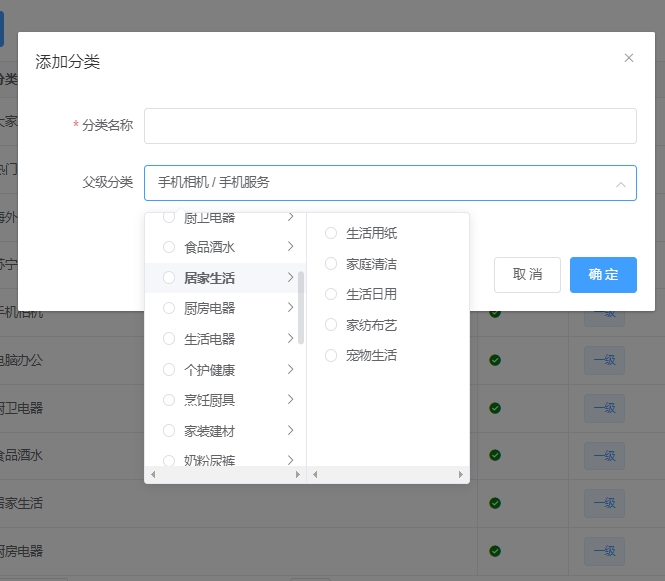This screenshot has width=665, height=581.
Task: Select the 家纺布艺 radio button
Action: [x=331, y=325]
